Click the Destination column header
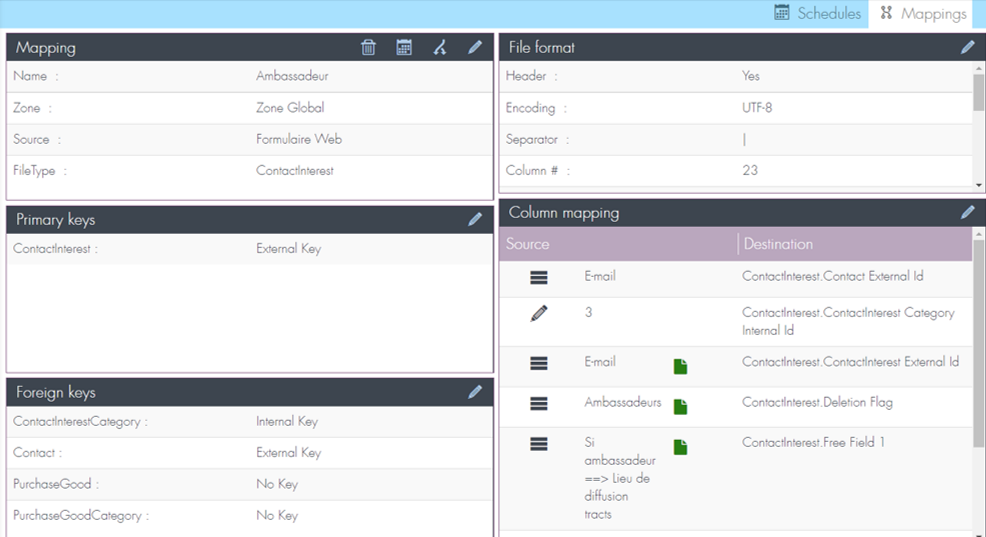The width and height of the screenshot is (986, 537). (778, 244)
